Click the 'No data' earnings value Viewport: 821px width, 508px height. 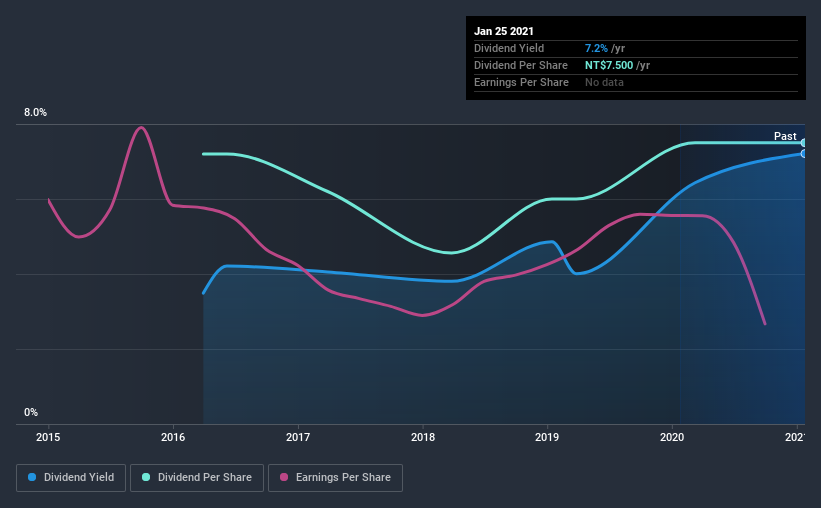[x=604, y=82]
